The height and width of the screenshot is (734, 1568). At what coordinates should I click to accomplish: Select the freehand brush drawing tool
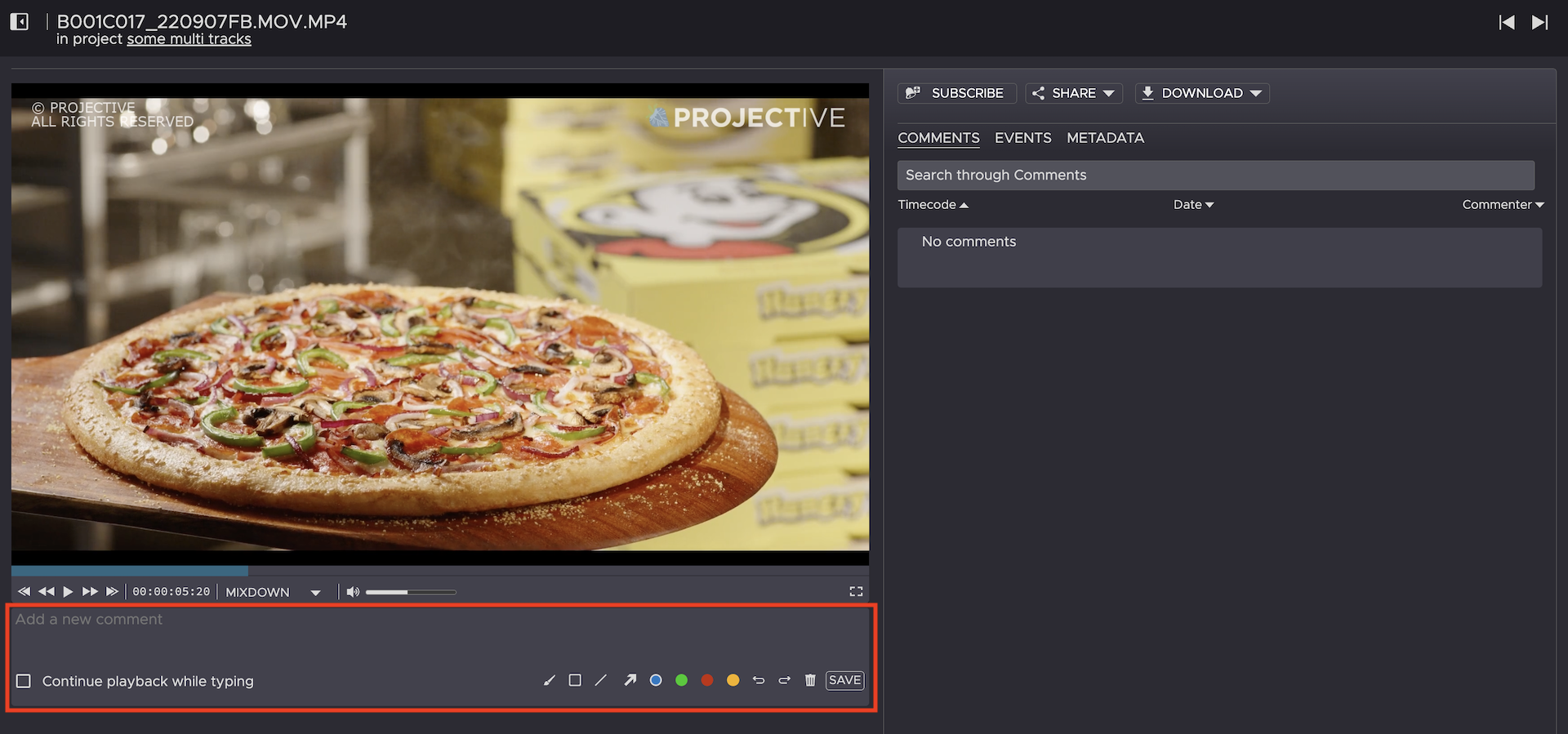pyautogui.click(x=550, y=680)
